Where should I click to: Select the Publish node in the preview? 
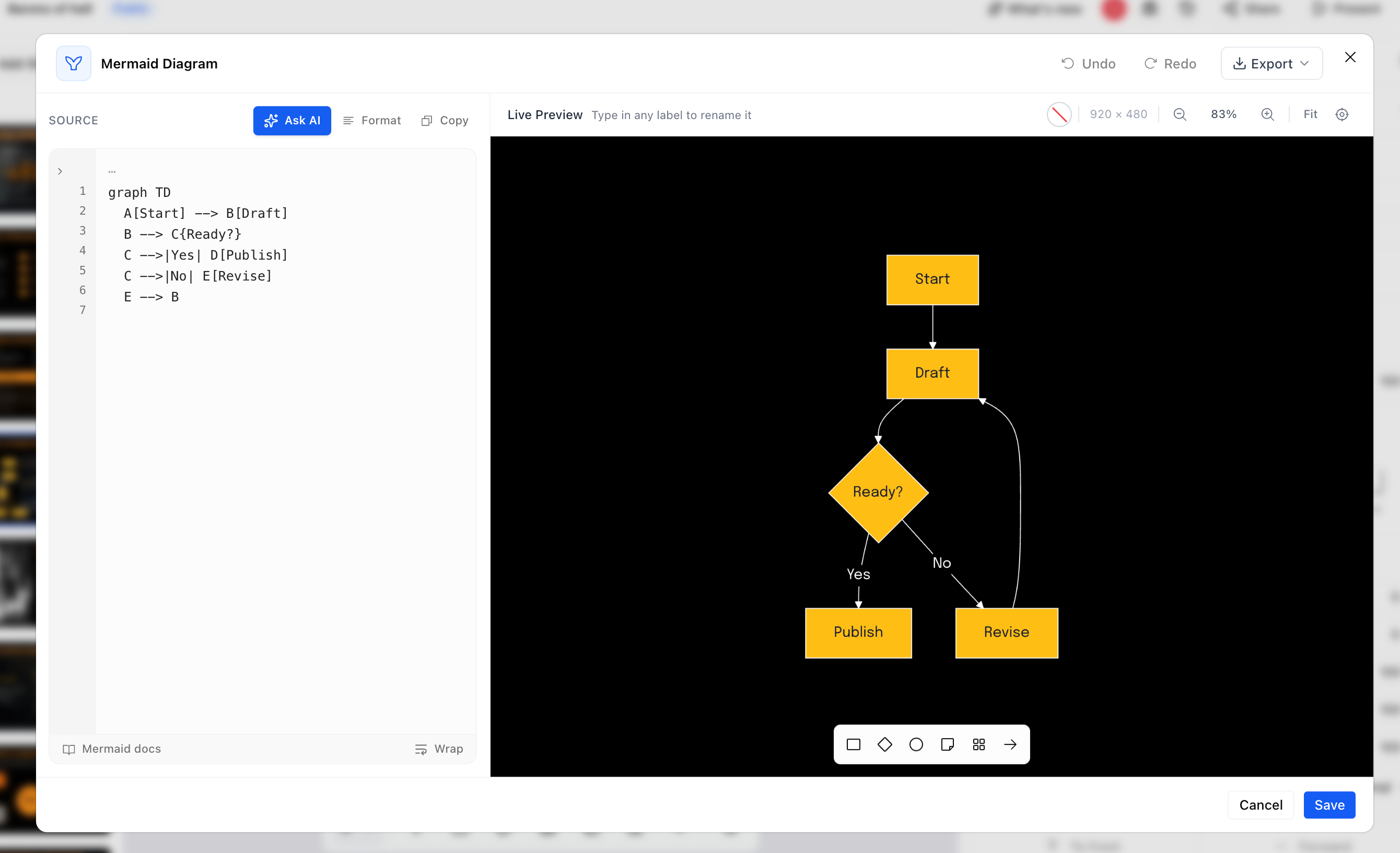point(858,633)
